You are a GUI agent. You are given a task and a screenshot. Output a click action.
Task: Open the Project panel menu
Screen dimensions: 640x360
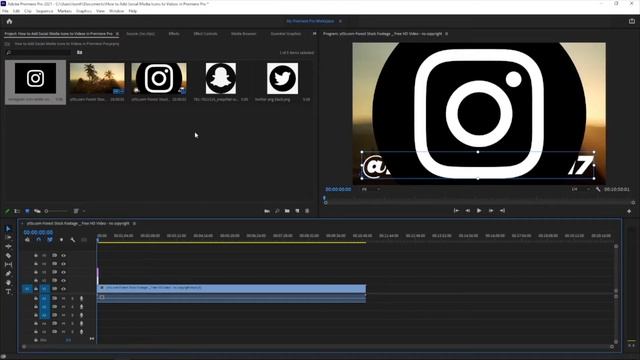click(117, 34)
